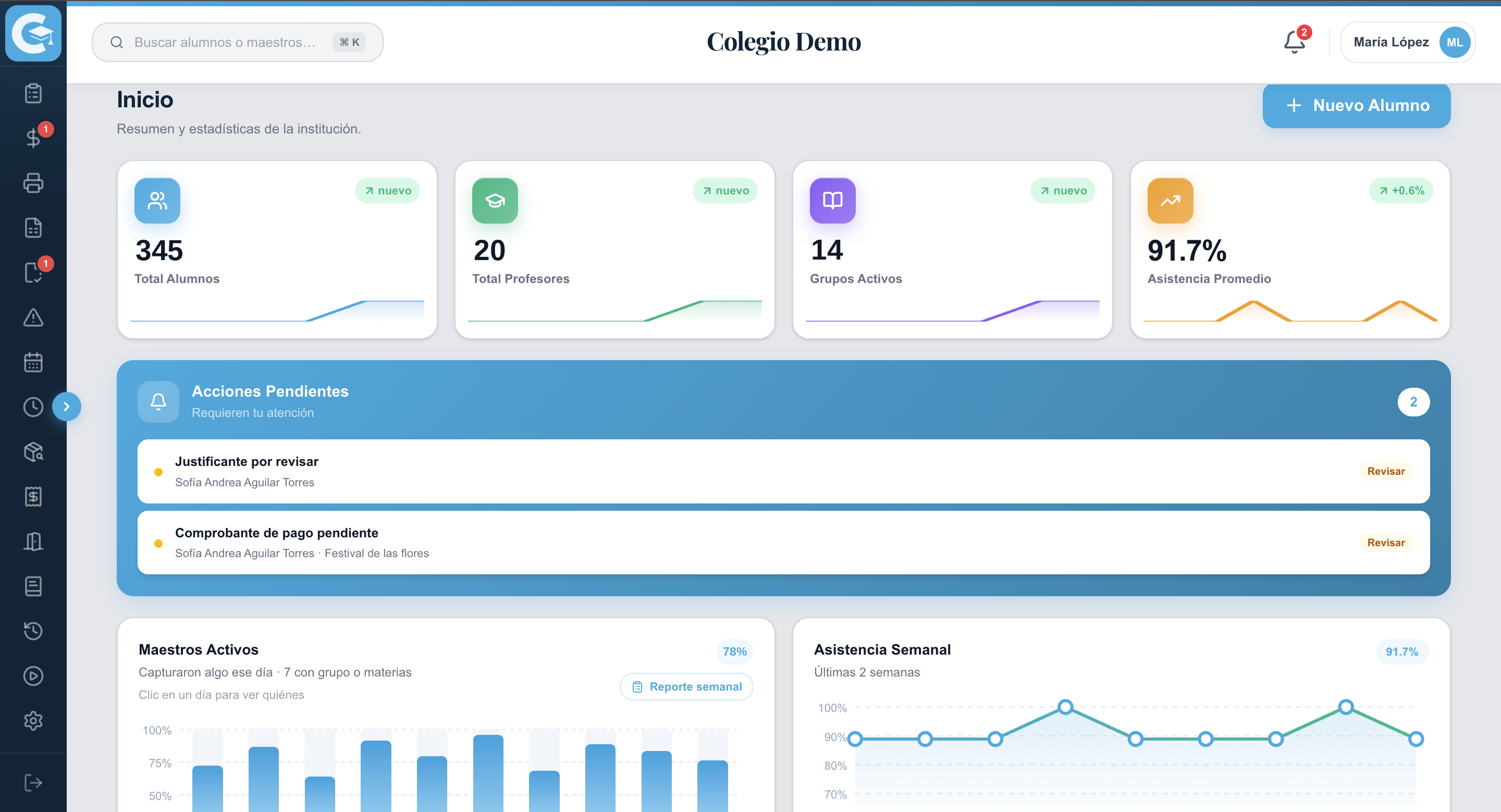Open the notifications bell in header
The width and height of the screenshot is (1501, 812).
pyautogui.click(x=1295, y=42)
